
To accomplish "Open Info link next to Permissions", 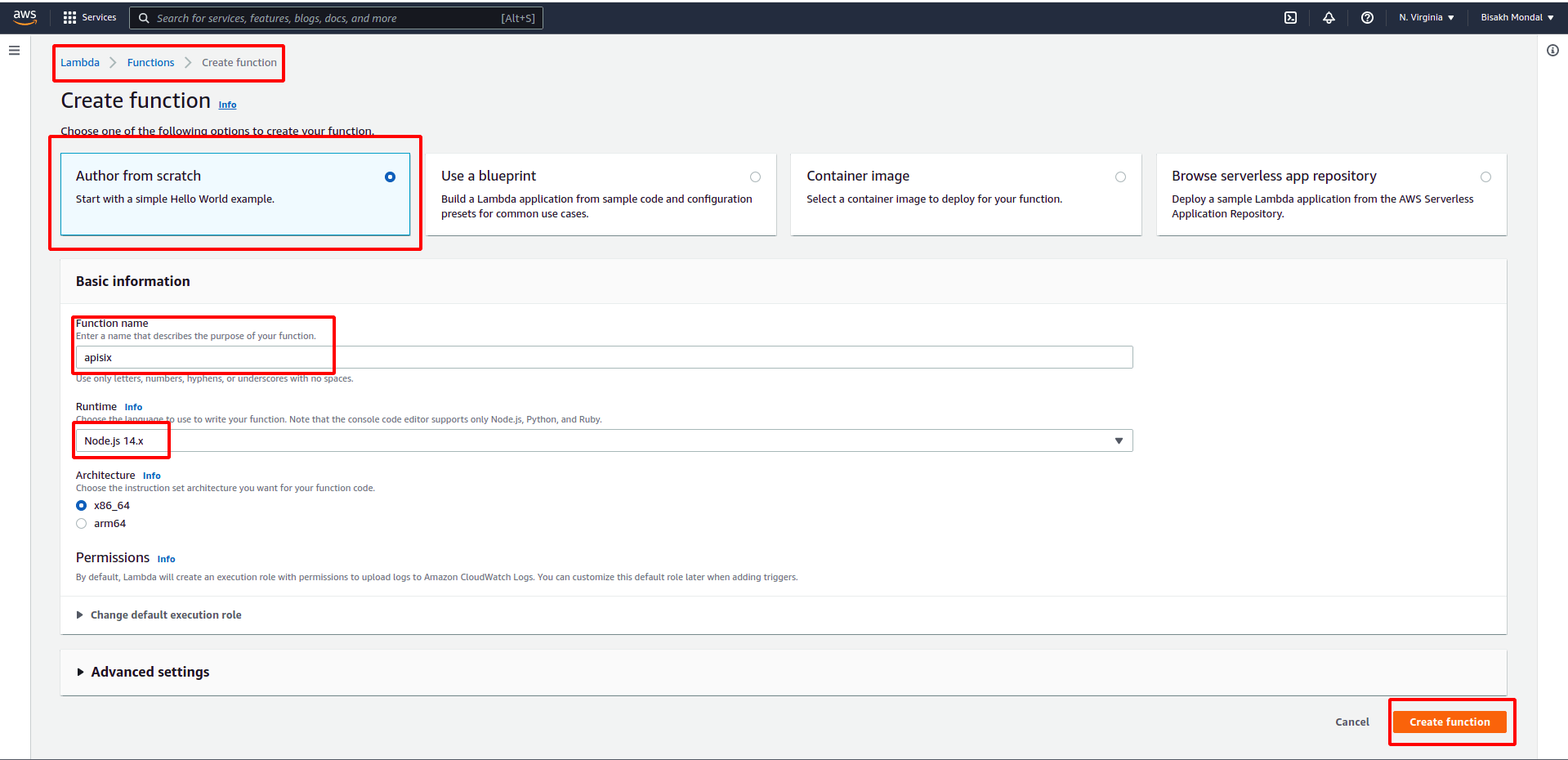I will (166, 559).
